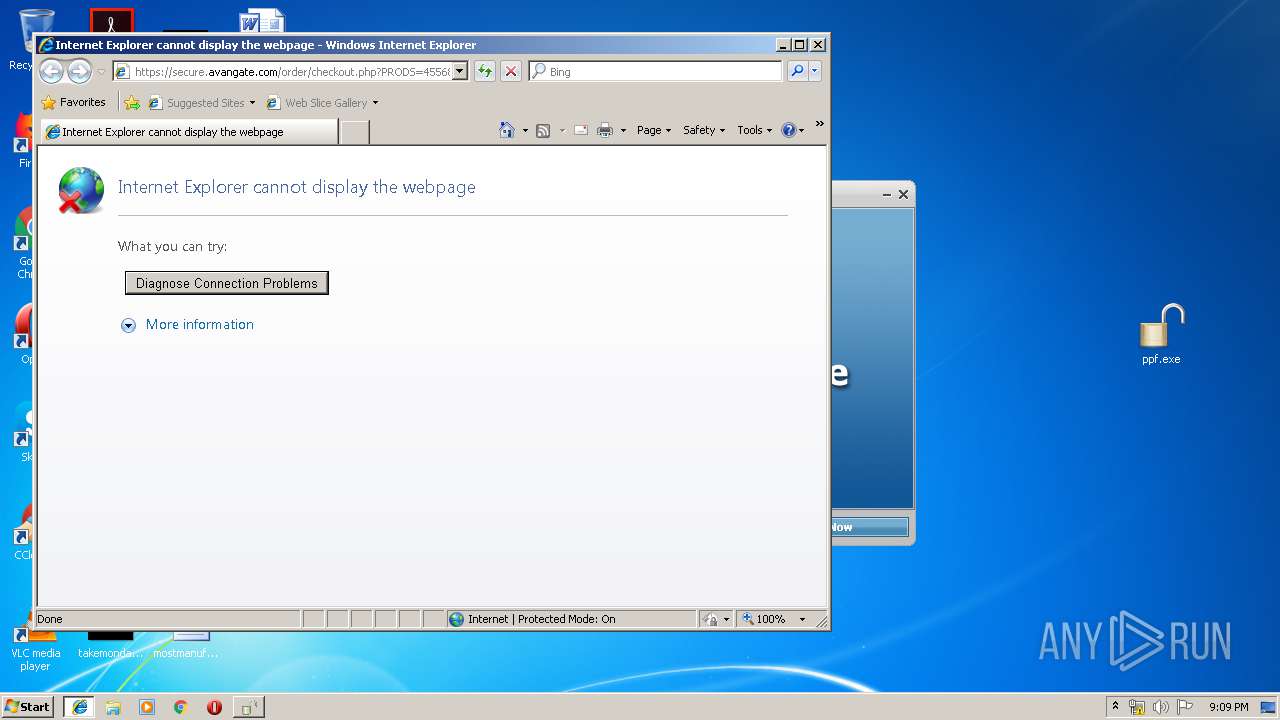
Task: Click the Internet Protected Mode status zone
Action: (x=571, y=619)
